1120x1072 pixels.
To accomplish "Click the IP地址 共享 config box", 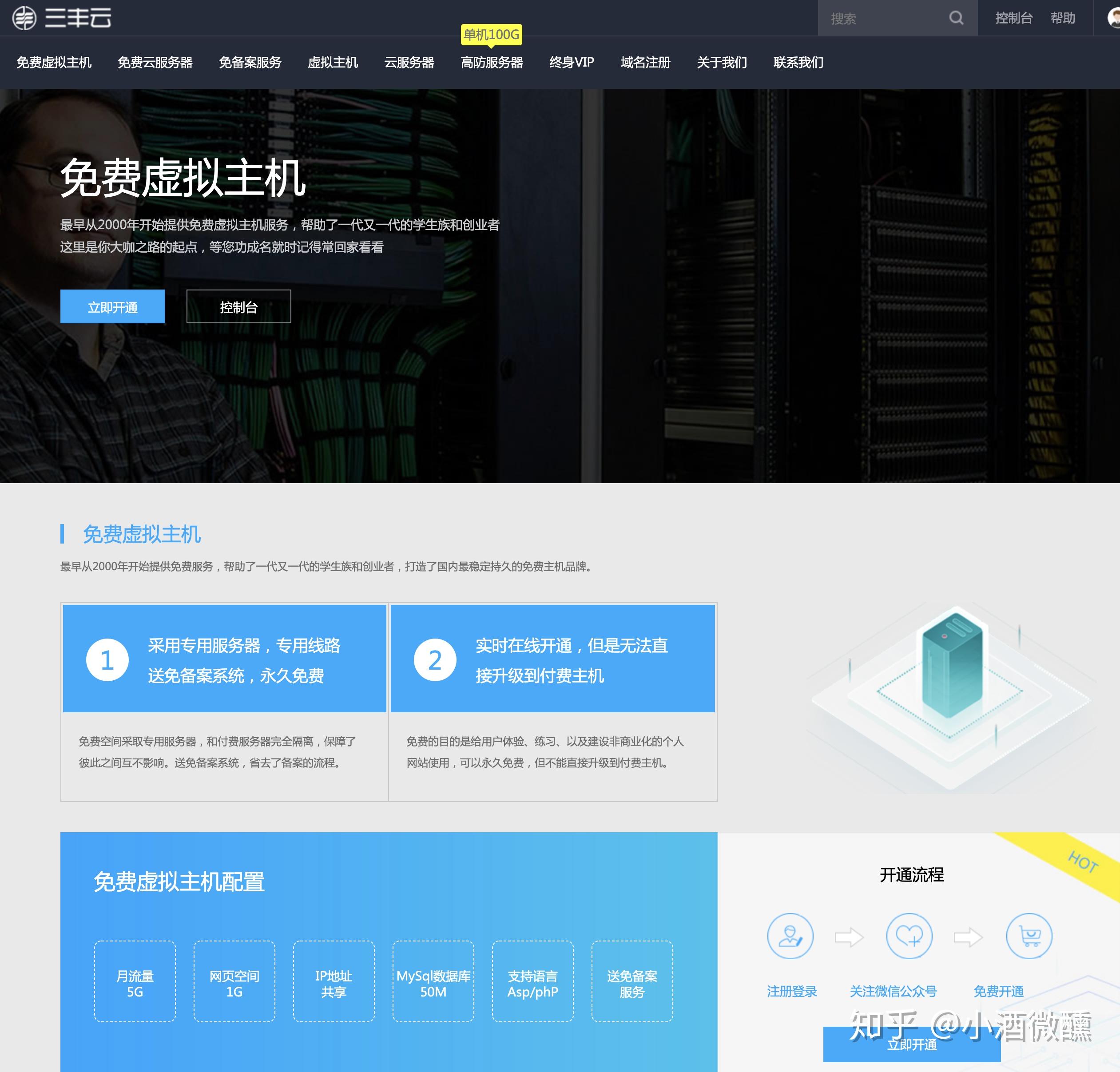I will click(x=334, y=981).
